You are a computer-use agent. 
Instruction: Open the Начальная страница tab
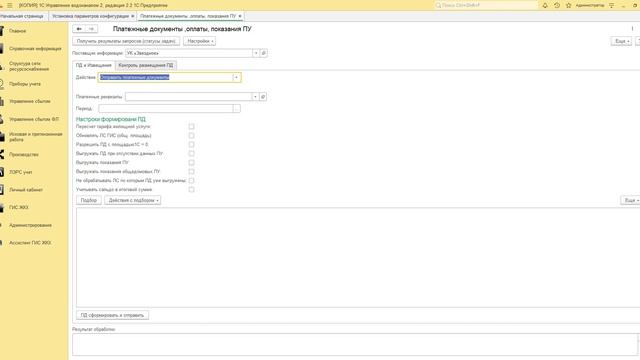[22, 16]
